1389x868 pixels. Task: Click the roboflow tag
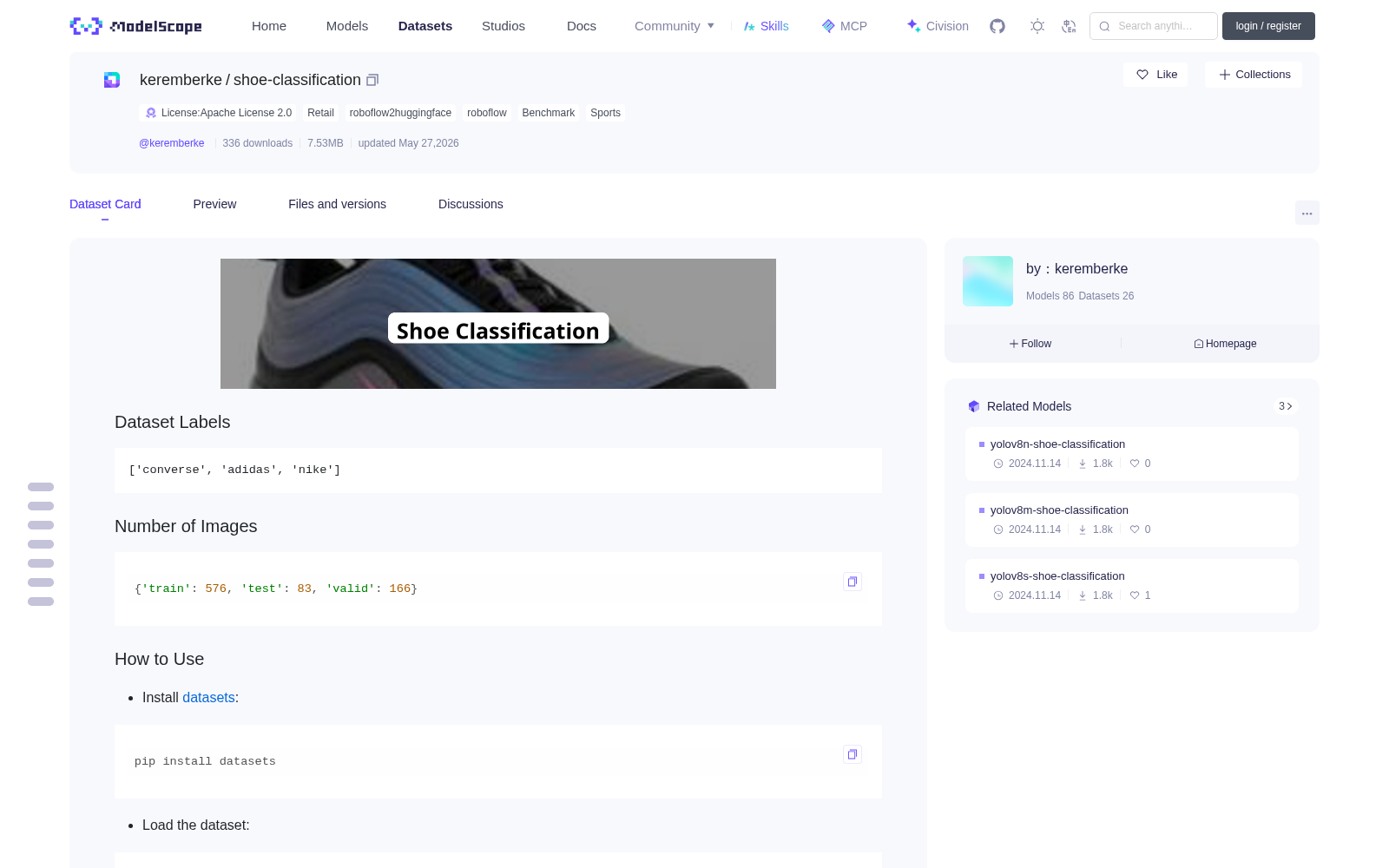(x=487, y=113)
